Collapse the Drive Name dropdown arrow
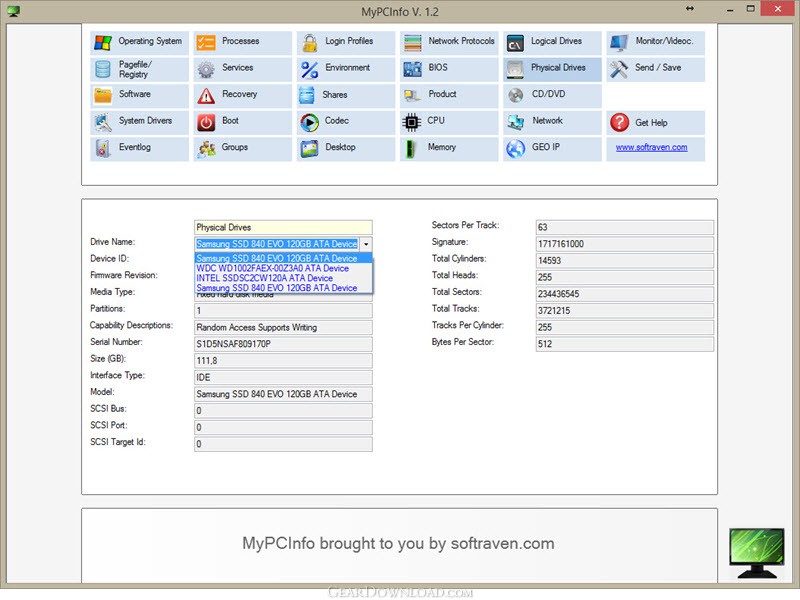This screenshot has width=800, height=600. point(366,244)
